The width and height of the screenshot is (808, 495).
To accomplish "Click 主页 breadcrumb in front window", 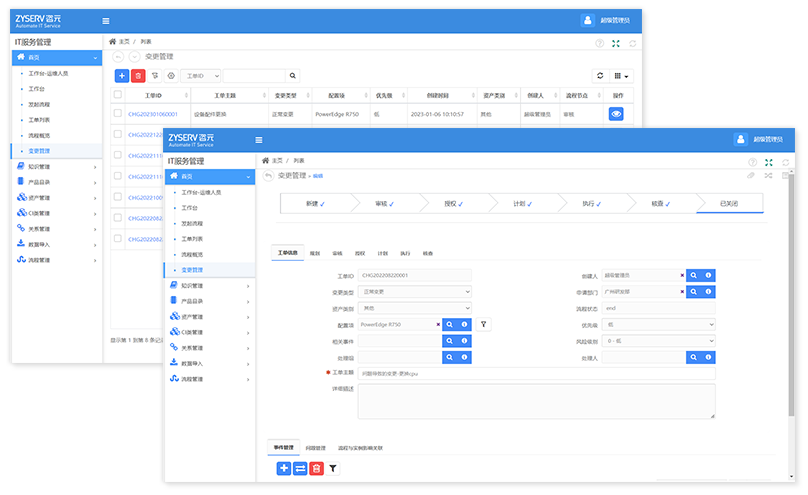I will 277,161.
